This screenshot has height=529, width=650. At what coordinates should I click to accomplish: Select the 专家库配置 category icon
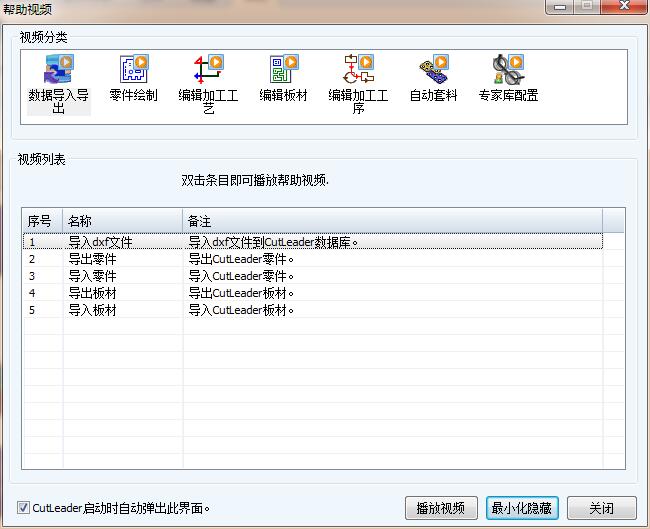click(508, 69)
